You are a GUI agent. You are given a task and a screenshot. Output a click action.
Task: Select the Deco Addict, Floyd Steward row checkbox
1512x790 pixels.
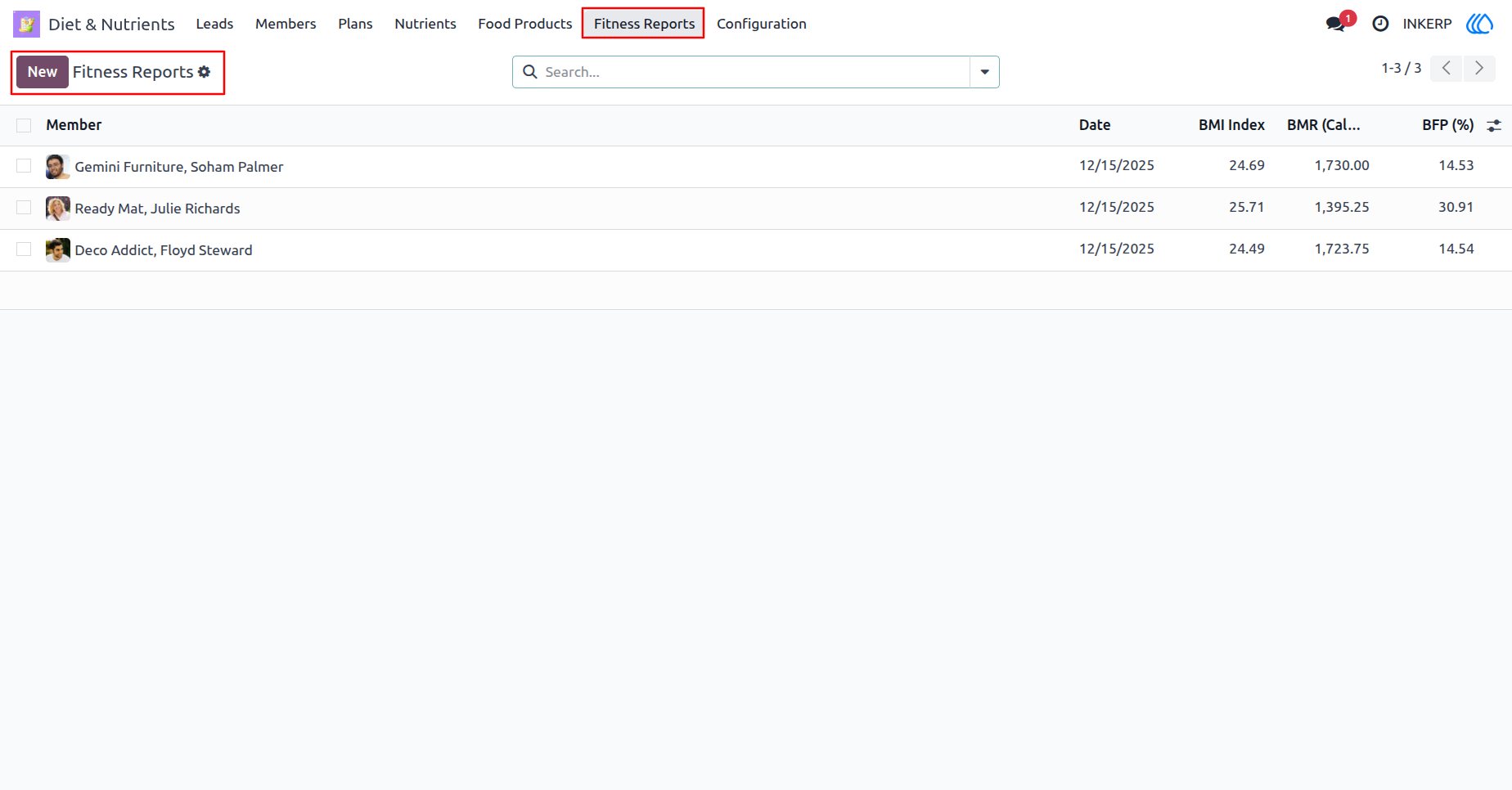point(24,249)
